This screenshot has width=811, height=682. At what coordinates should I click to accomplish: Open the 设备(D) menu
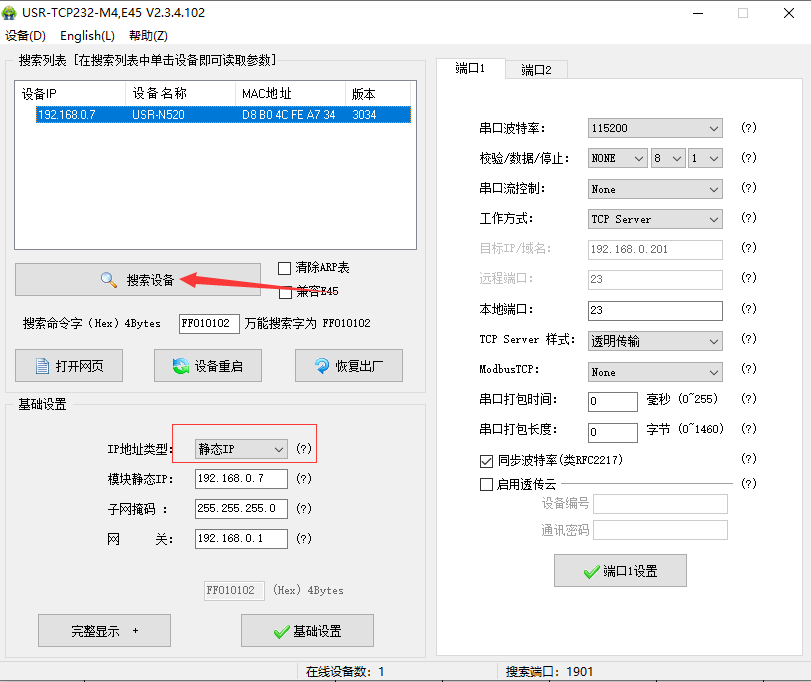pos(25,35)
